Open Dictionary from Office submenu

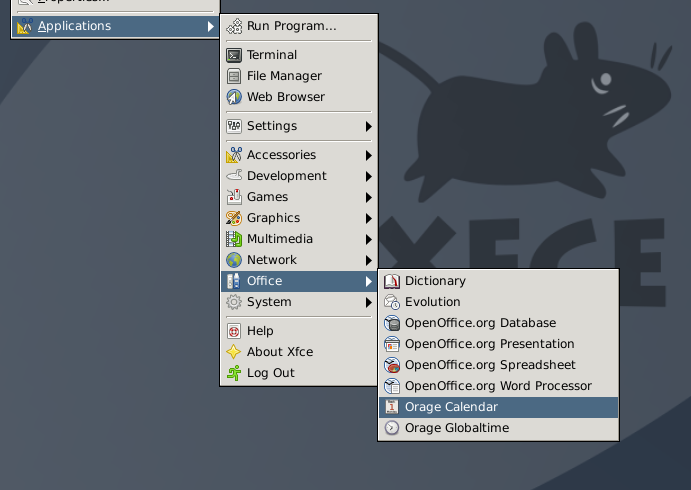(498, 281)
